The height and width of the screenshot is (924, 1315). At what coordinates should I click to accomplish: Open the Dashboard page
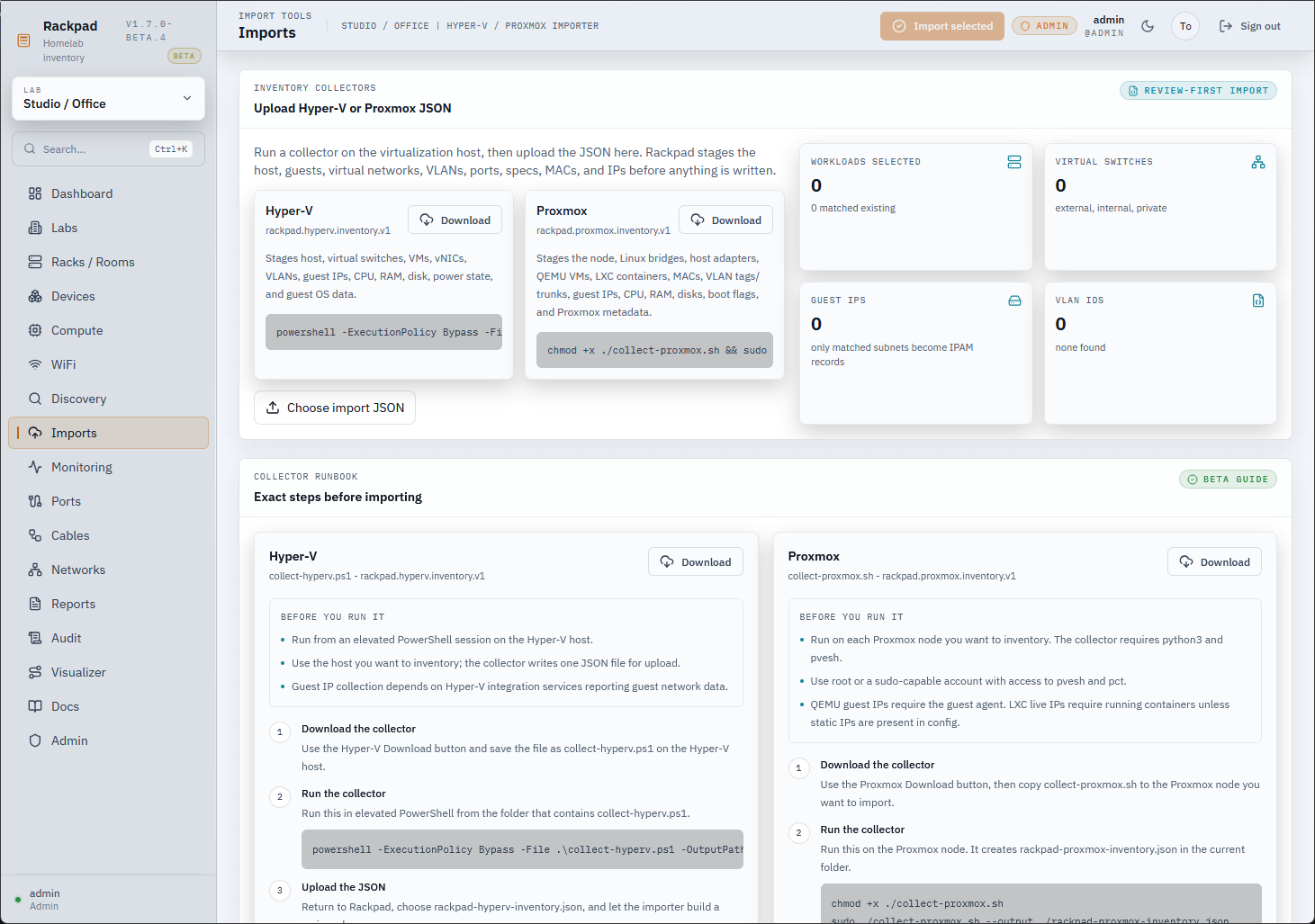pos(108,193)
